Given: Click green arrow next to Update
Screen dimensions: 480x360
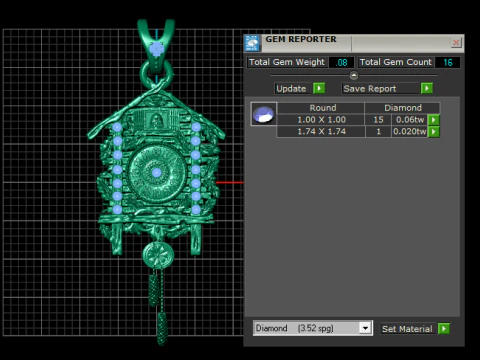Looking at the screenshot, I should tap(319, 88).
